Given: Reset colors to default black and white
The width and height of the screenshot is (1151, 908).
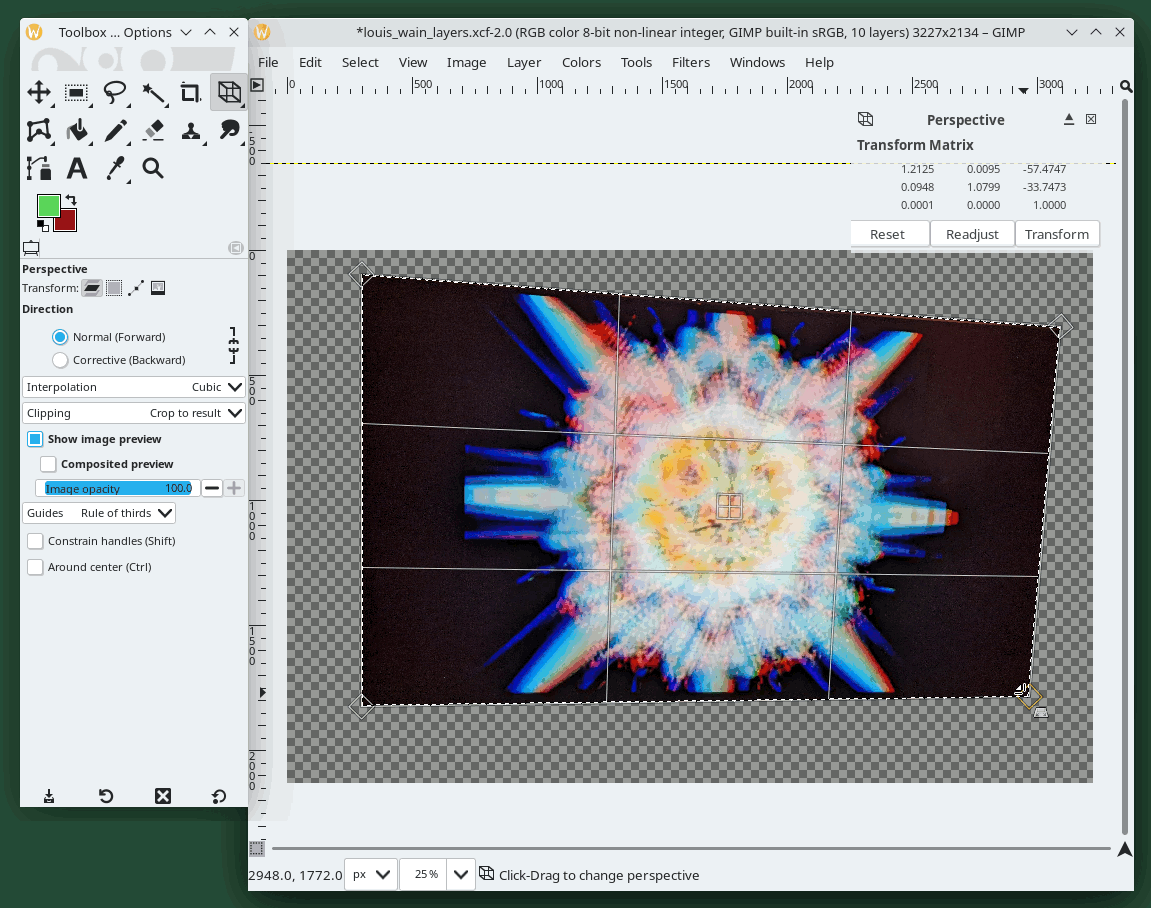Looking at the screenshot, I should point(42,225).
